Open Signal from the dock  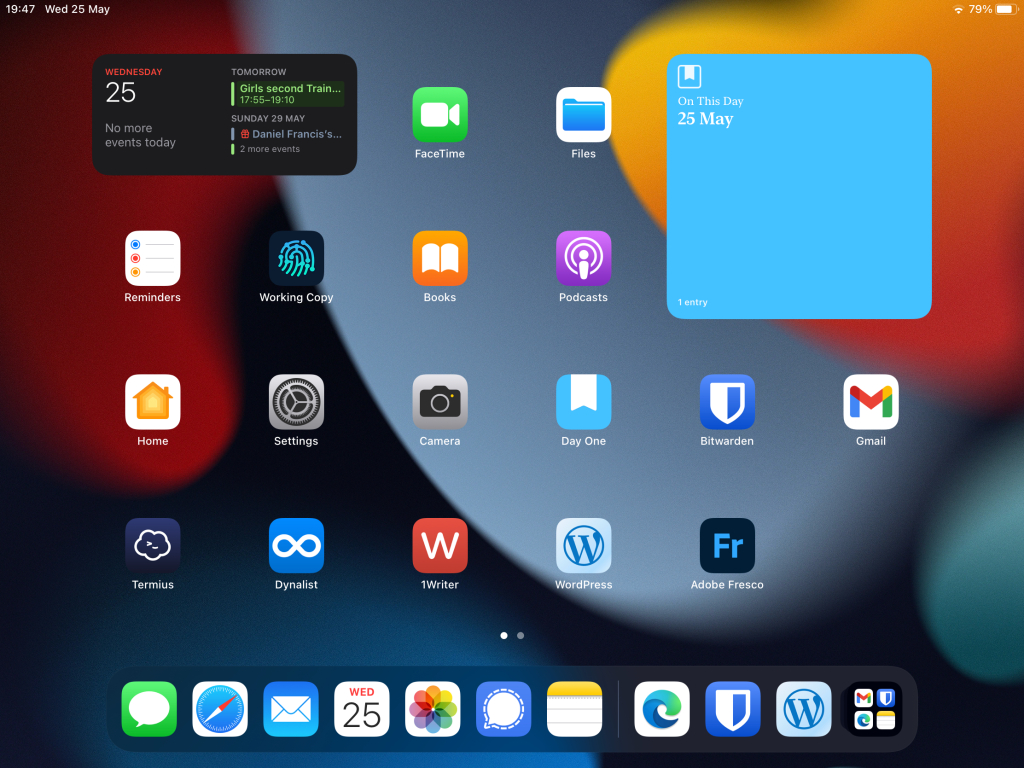[x=503, y=709]
